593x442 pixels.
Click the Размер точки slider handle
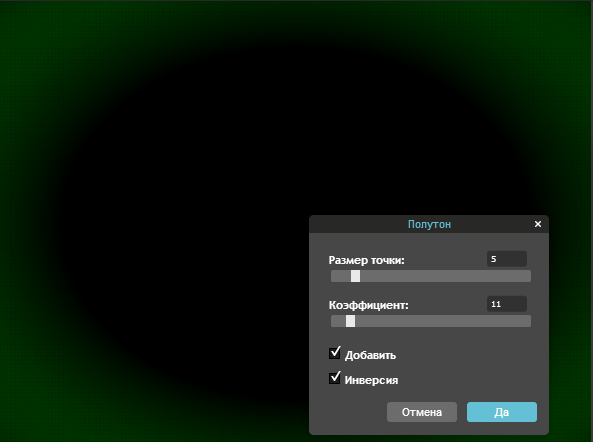point(355,276)
